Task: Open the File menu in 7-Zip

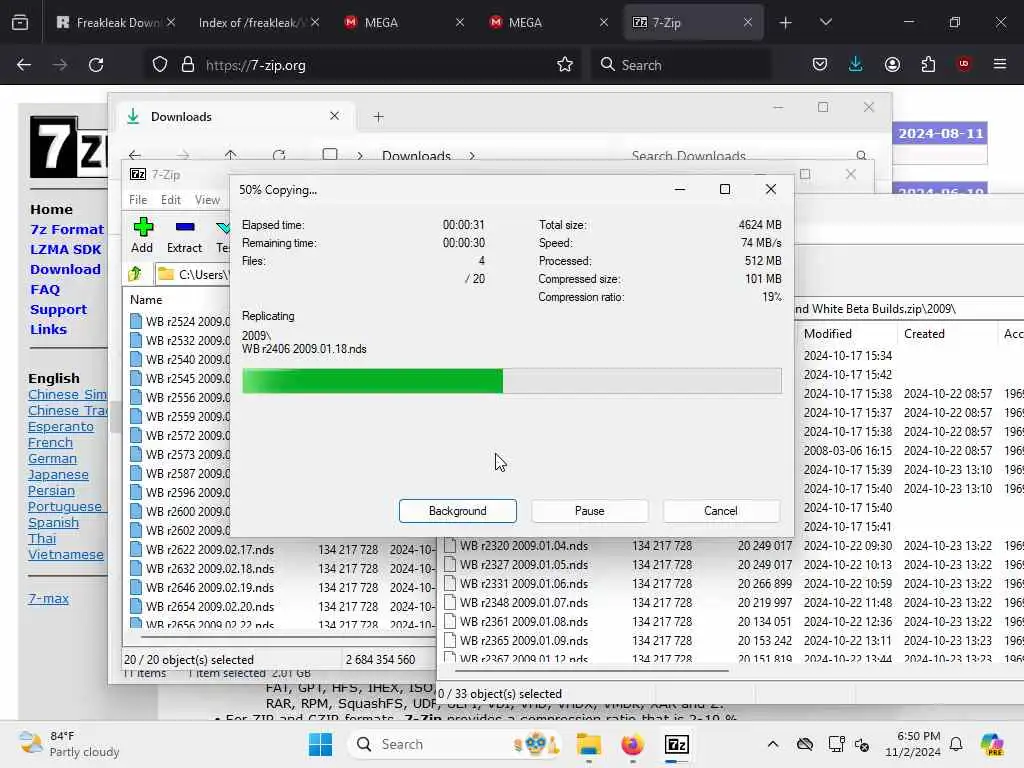Action: tap(138, 200)
